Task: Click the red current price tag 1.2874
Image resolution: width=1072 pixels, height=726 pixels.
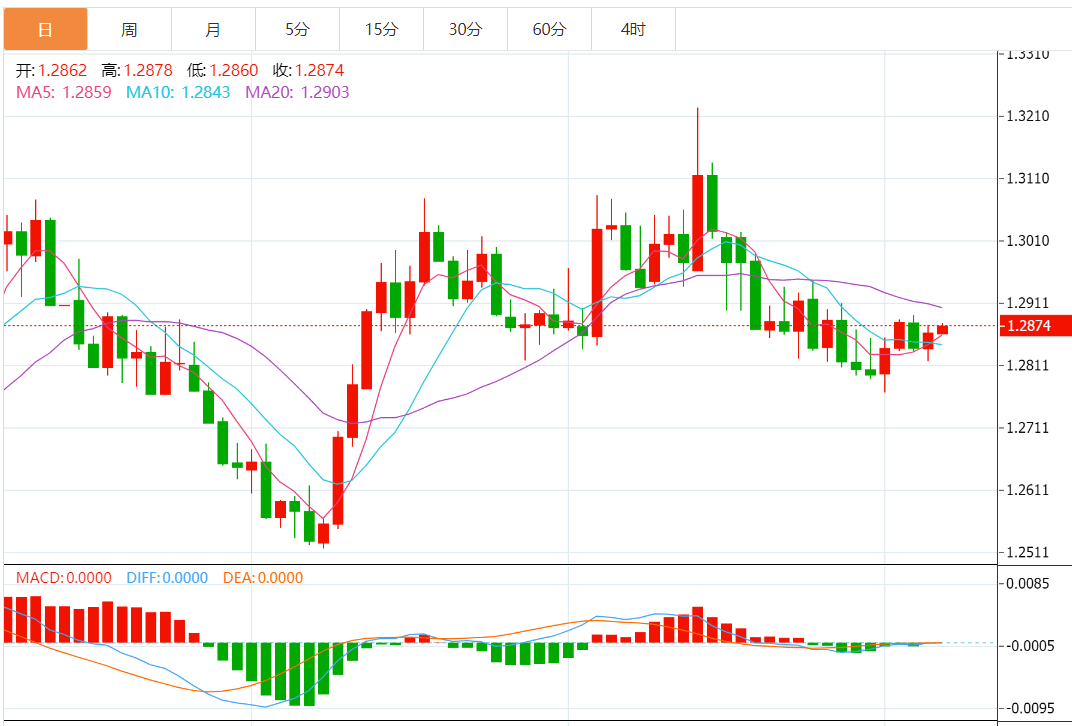Action: point(1035,325)
